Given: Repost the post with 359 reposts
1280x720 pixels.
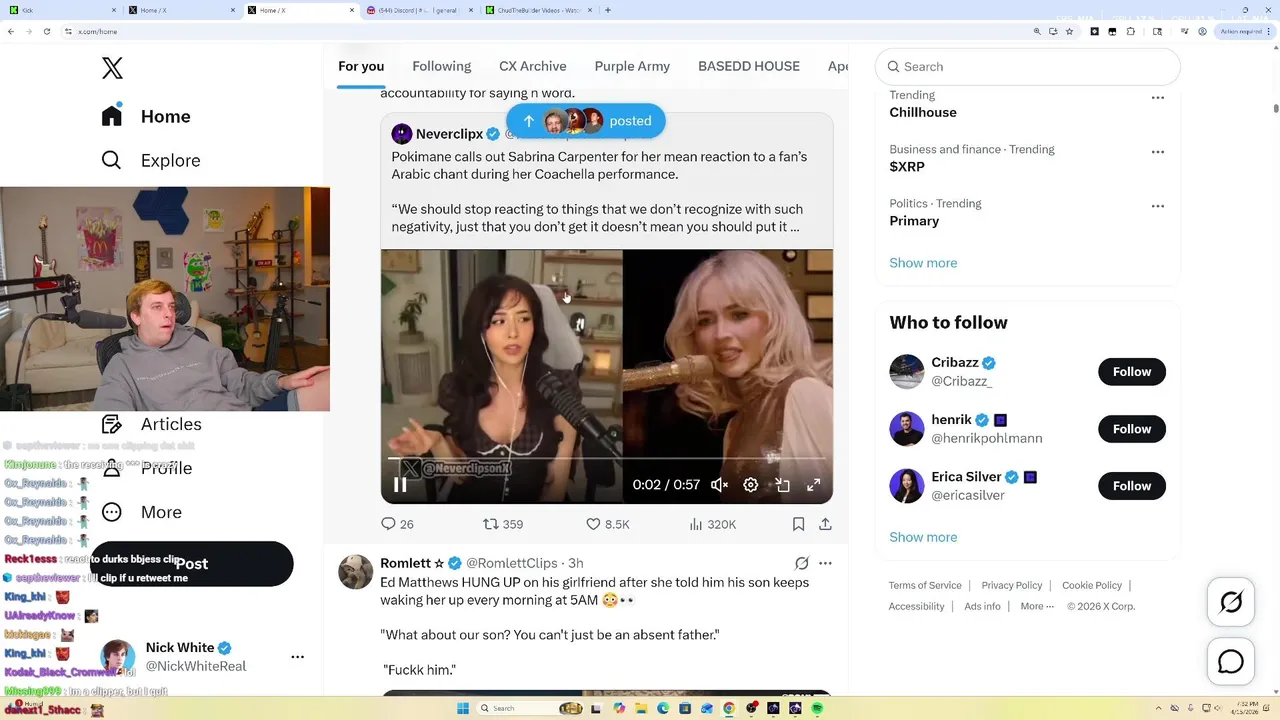Looking at the screenshot, I should coord(503,524).
